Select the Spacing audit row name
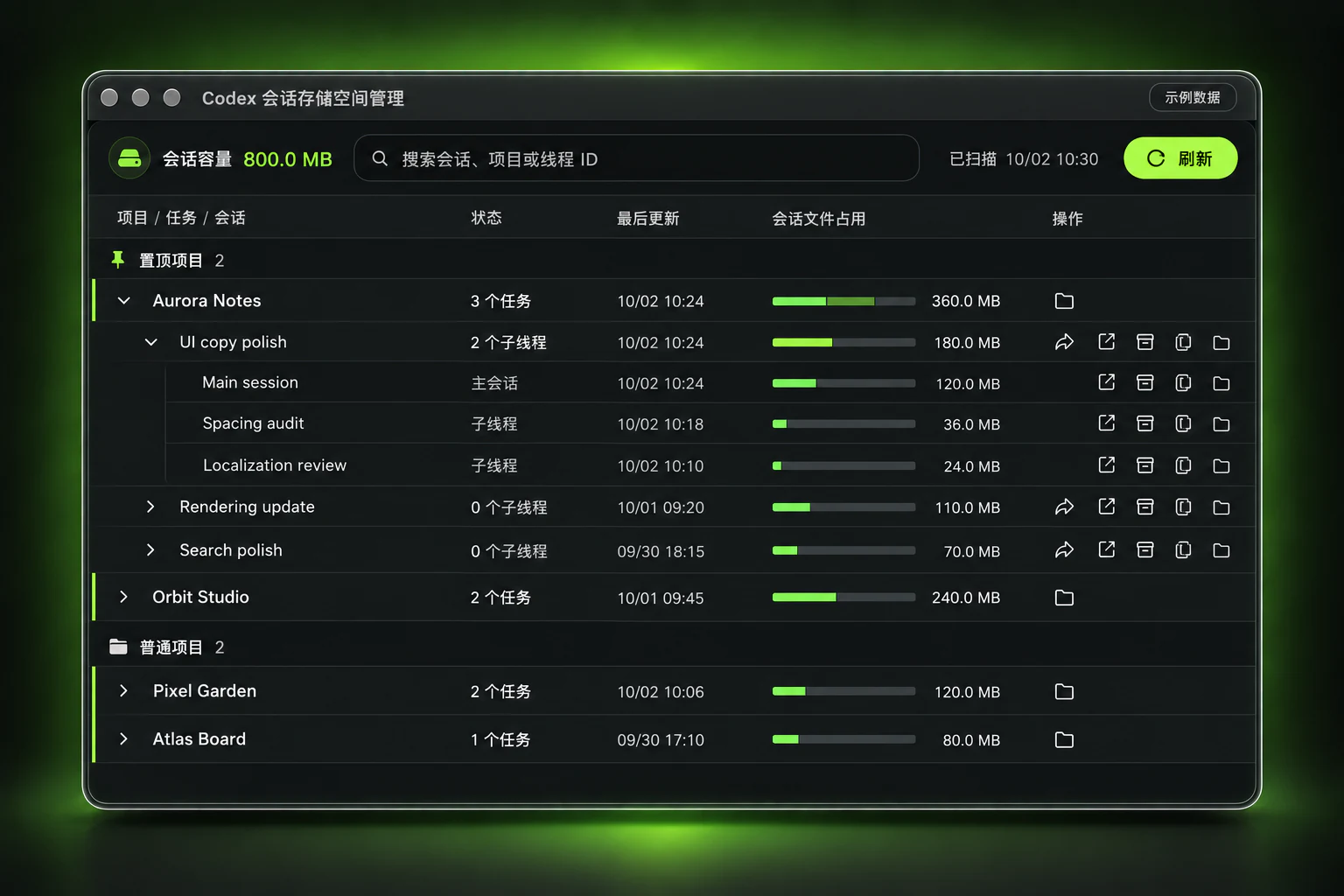1344x896 pixels. [x=253, y=423]
